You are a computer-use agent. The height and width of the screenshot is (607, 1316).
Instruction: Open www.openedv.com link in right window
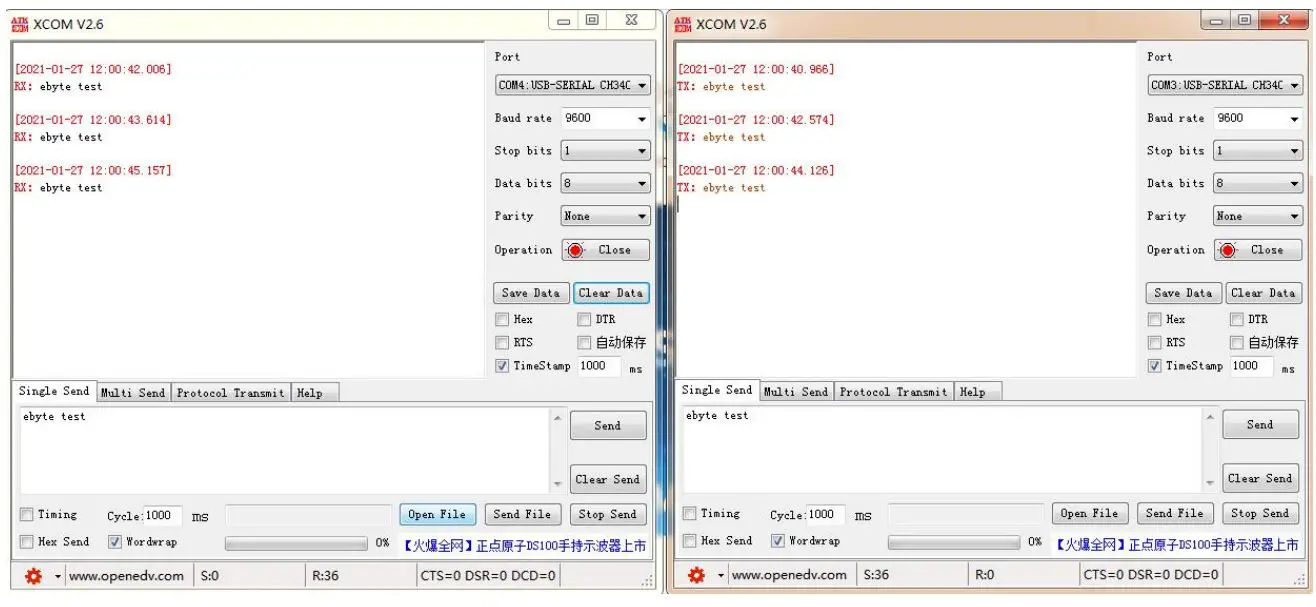click(x=789, y=576)
